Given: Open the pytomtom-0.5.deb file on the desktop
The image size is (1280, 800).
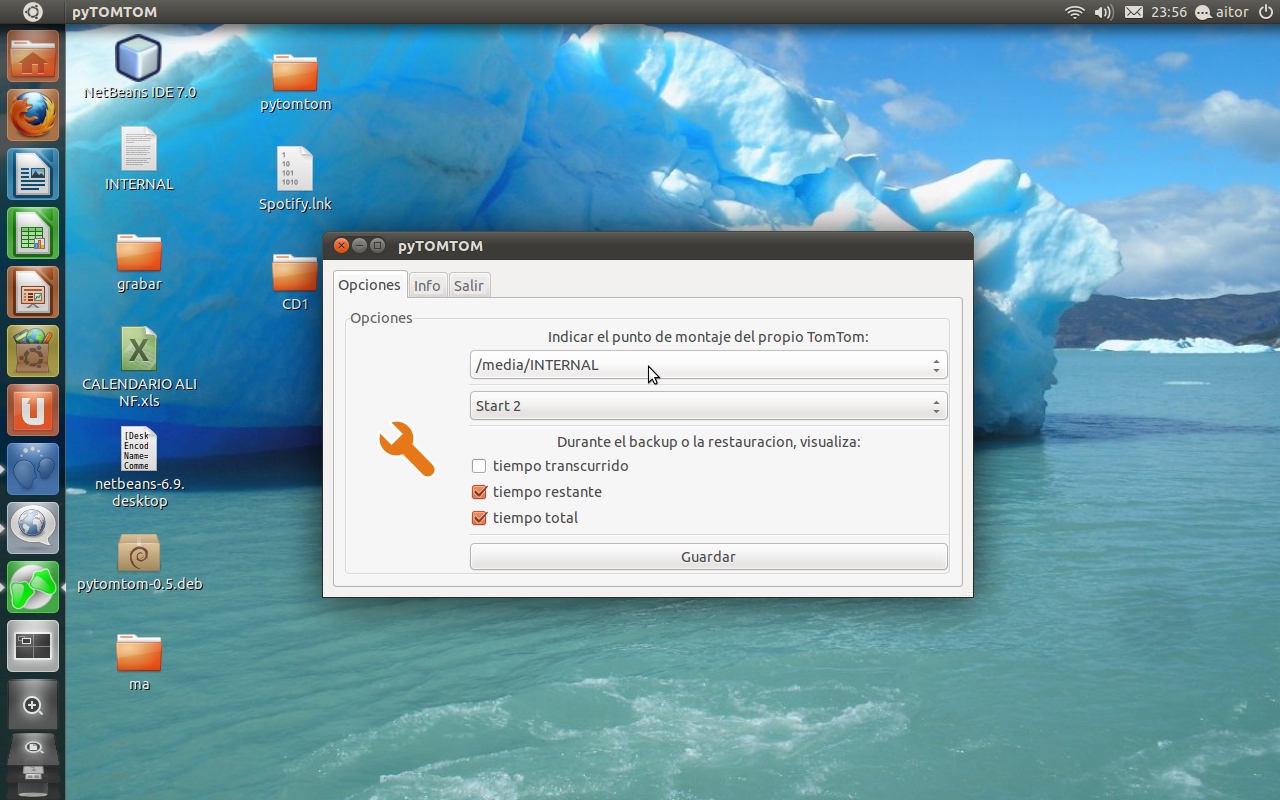Looking at the screenshot, I should point(138,552).
